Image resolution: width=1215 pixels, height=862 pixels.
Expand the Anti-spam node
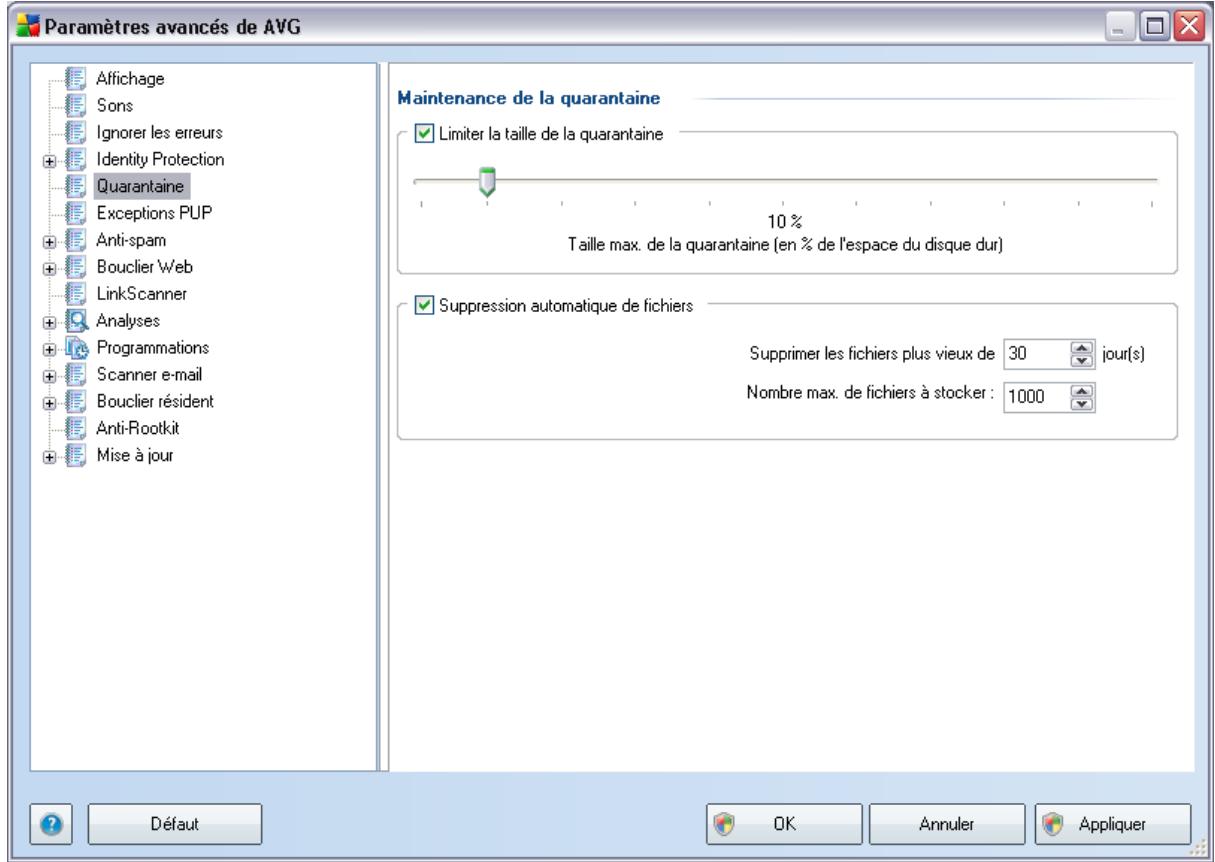[48, 241]
